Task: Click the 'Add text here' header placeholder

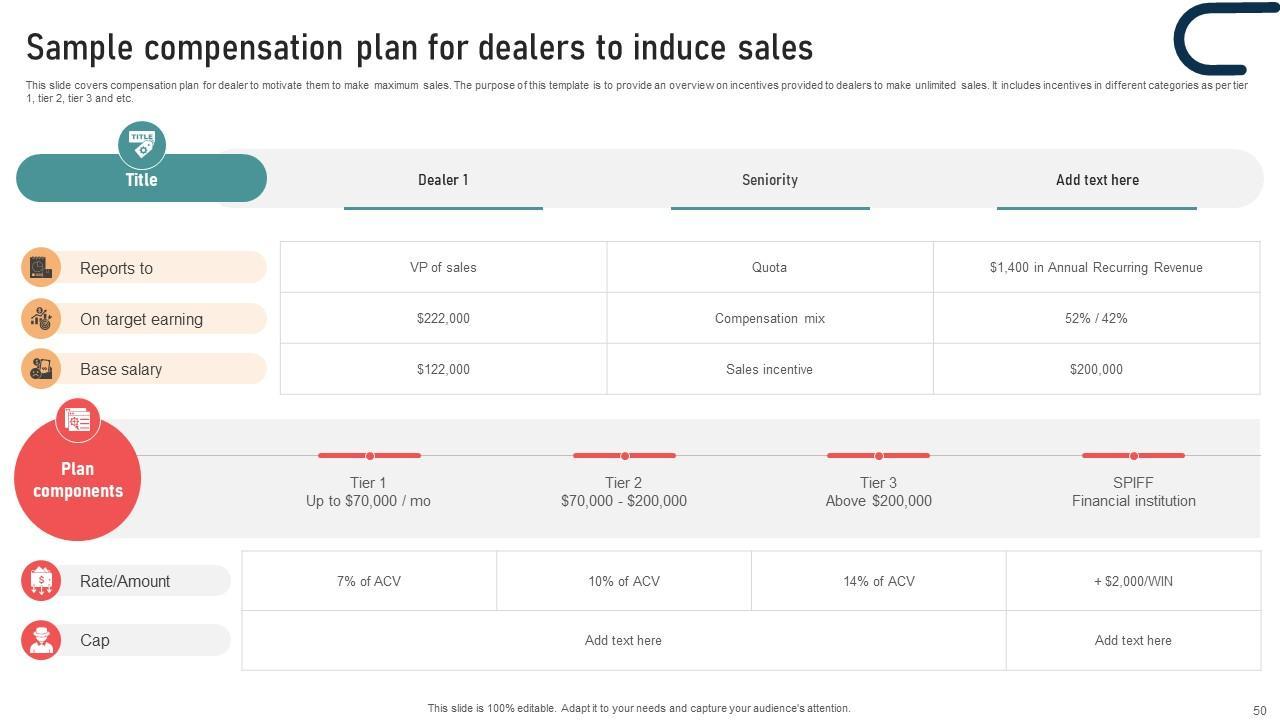Action: (1097, 180)
